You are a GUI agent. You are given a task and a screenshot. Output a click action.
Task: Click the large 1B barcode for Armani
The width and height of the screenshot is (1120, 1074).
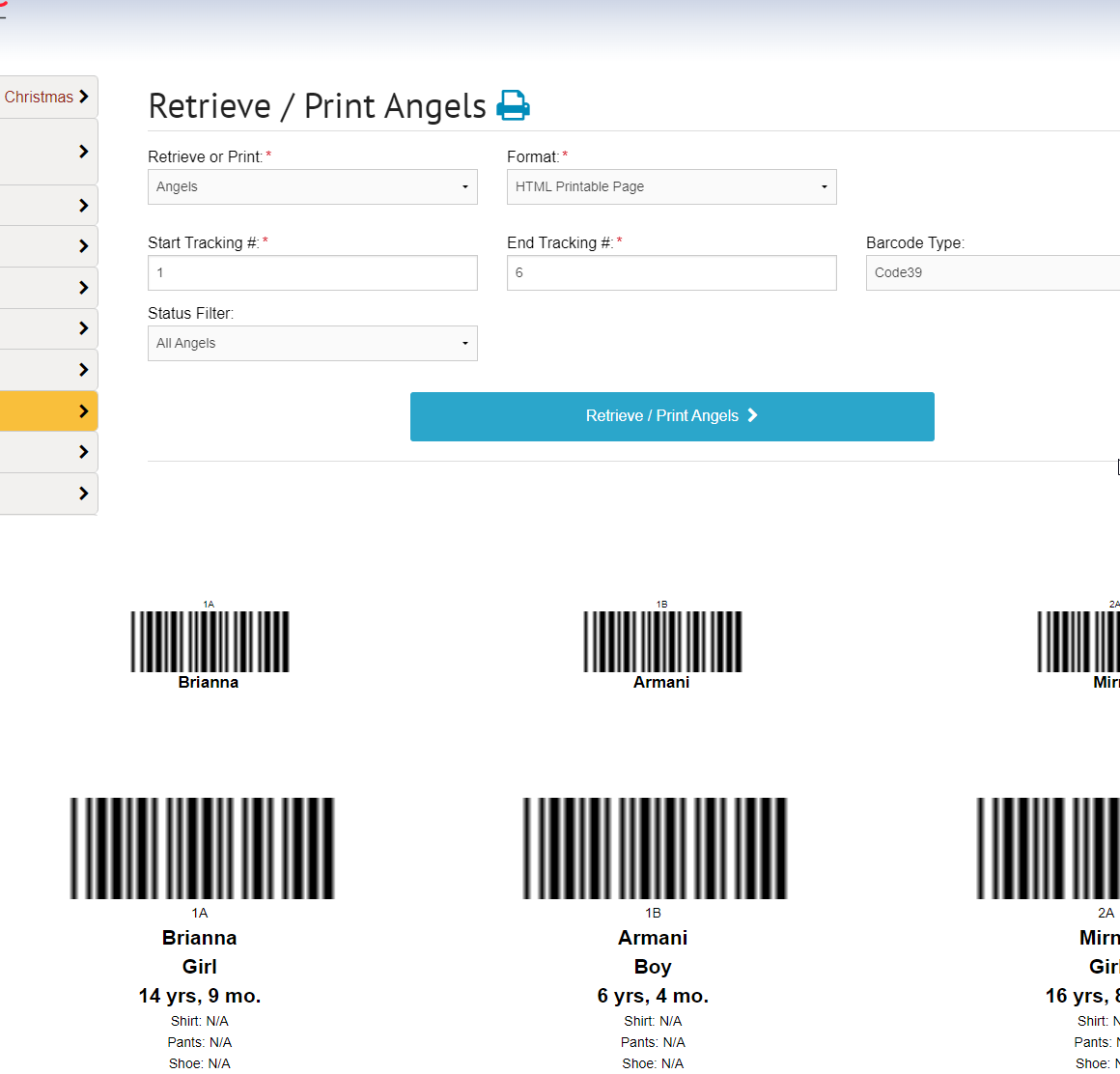(x=655, y=848)
